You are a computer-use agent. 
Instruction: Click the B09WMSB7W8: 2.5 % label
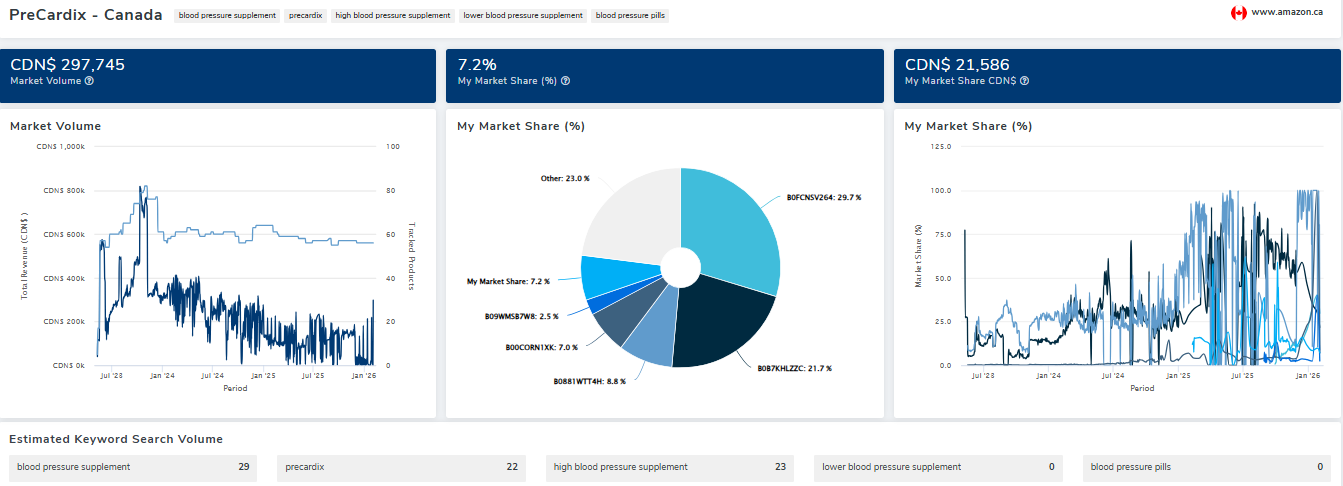coord(521,316)
